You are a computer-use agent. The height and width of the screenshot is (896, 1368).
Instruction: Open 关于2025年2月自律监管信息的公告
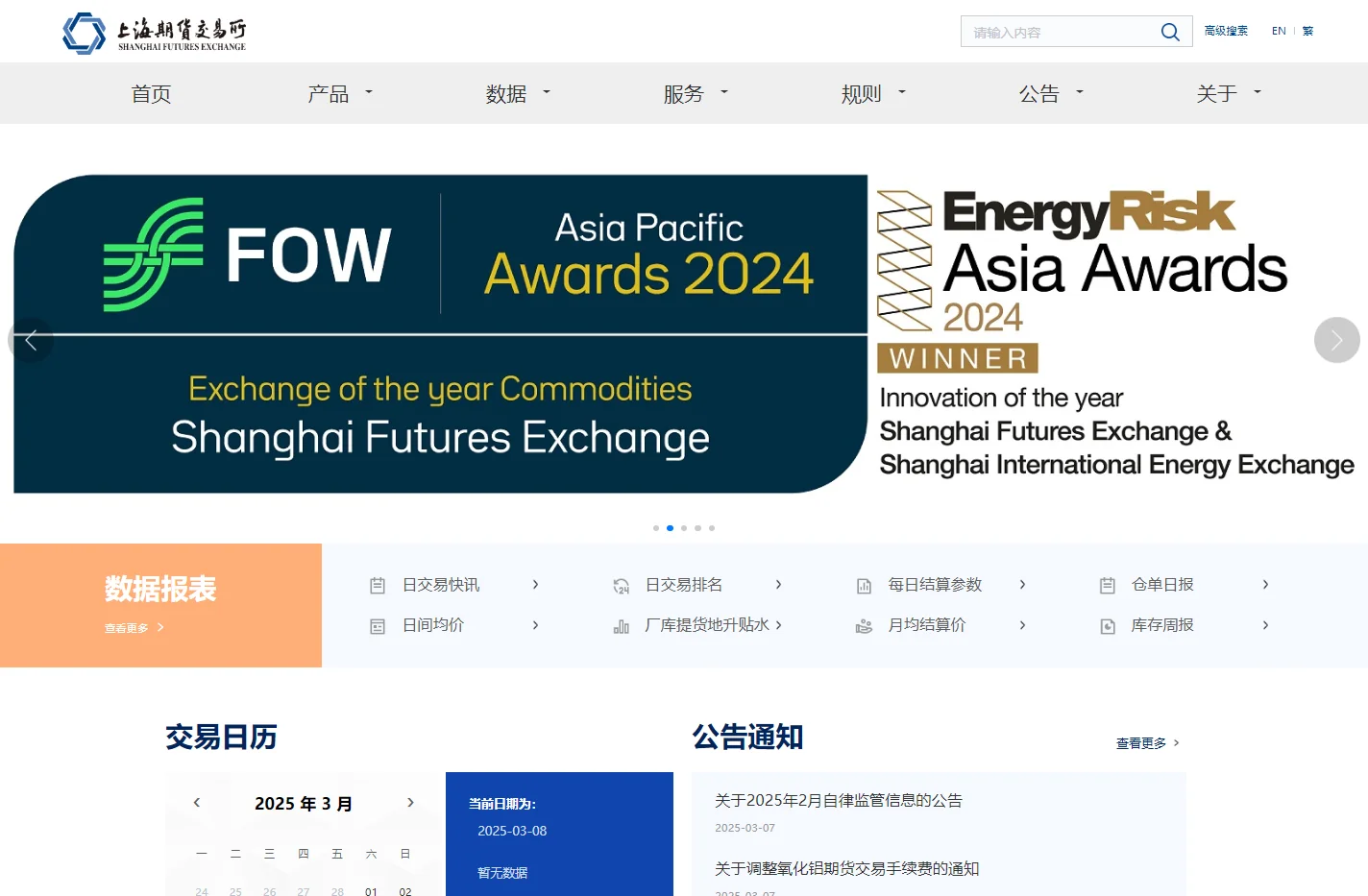click(839, 800)
